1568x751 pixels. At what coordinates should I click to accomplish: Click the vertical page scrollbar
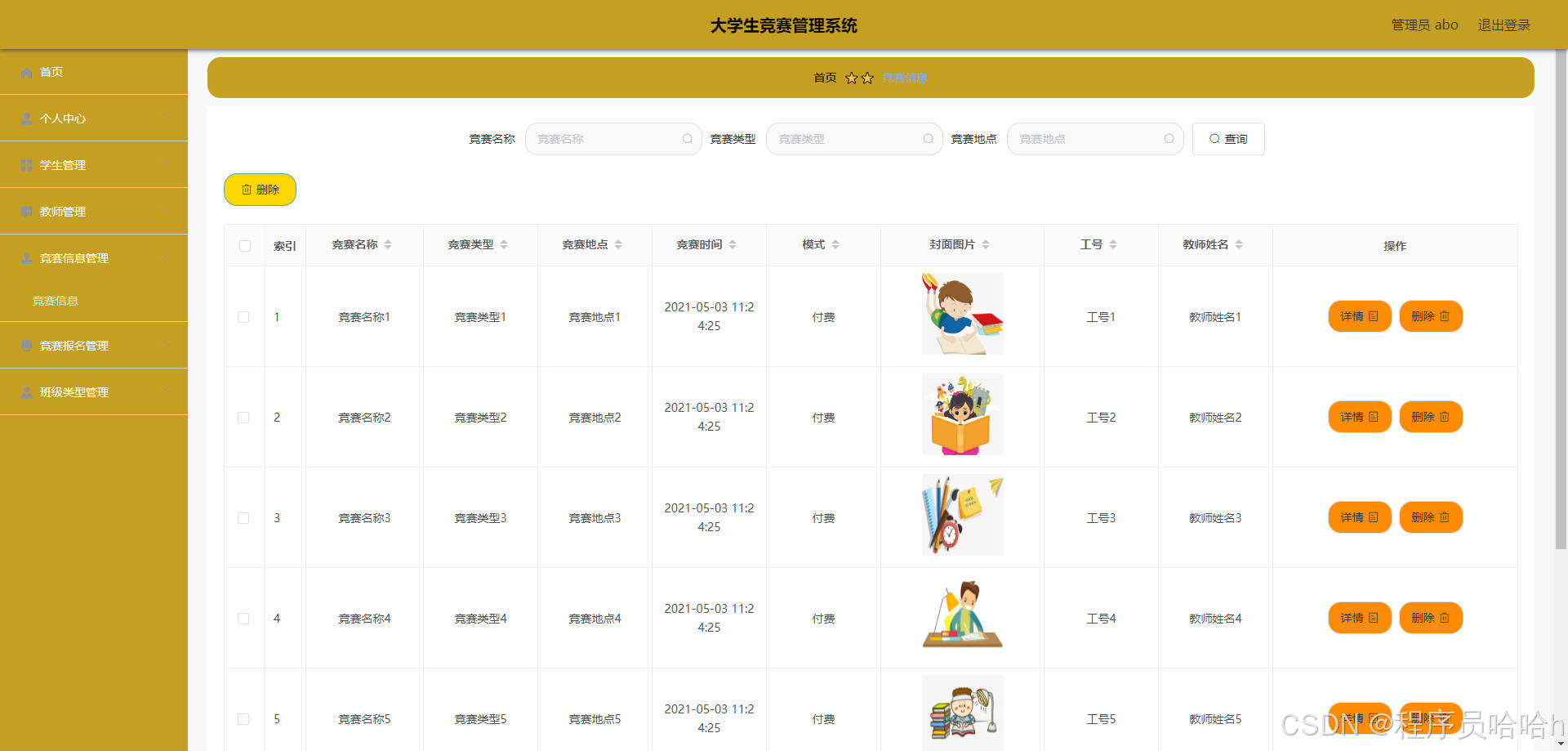tap(1561, 298)
